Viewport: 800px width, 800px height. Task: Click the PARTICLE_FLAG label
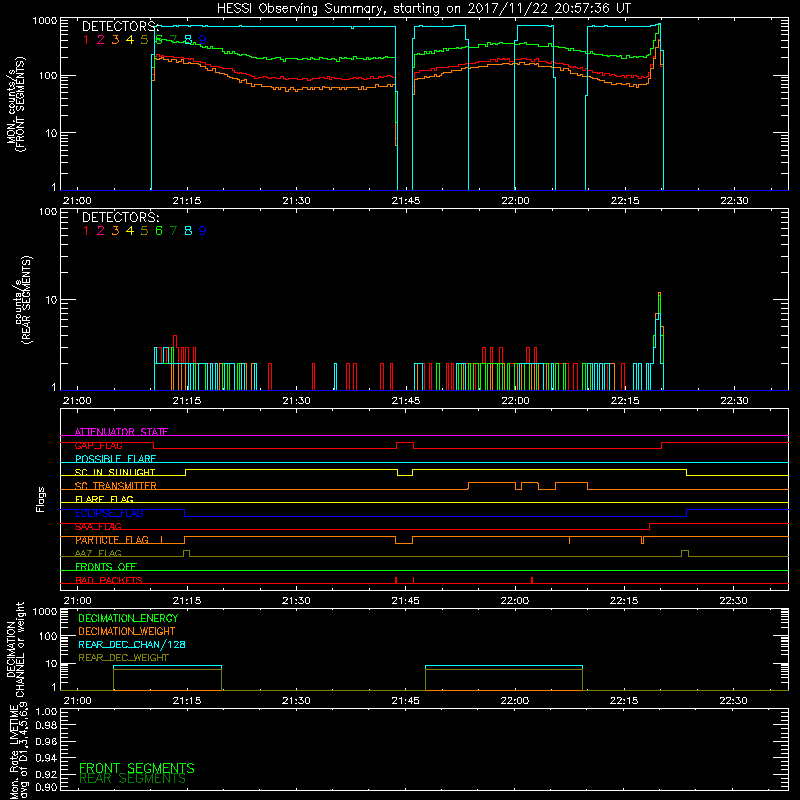pyautogui.click(x=112, y=540)
